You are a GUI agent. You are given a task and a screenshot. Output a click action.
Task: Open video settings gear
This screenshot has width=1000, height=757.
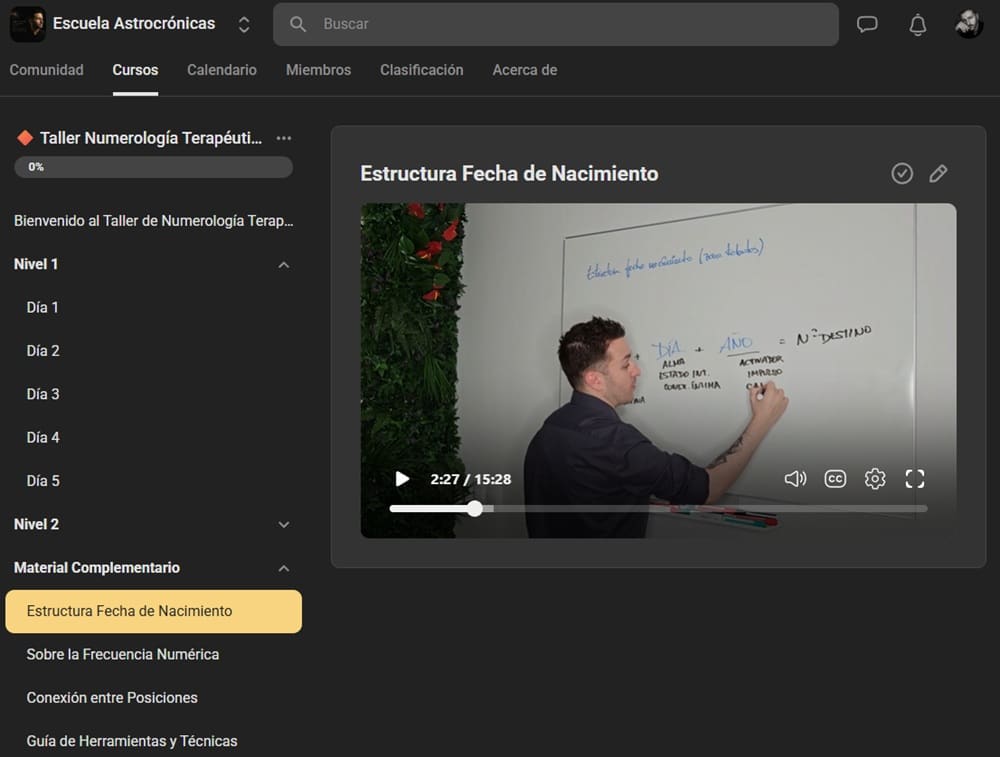(875, 478)
